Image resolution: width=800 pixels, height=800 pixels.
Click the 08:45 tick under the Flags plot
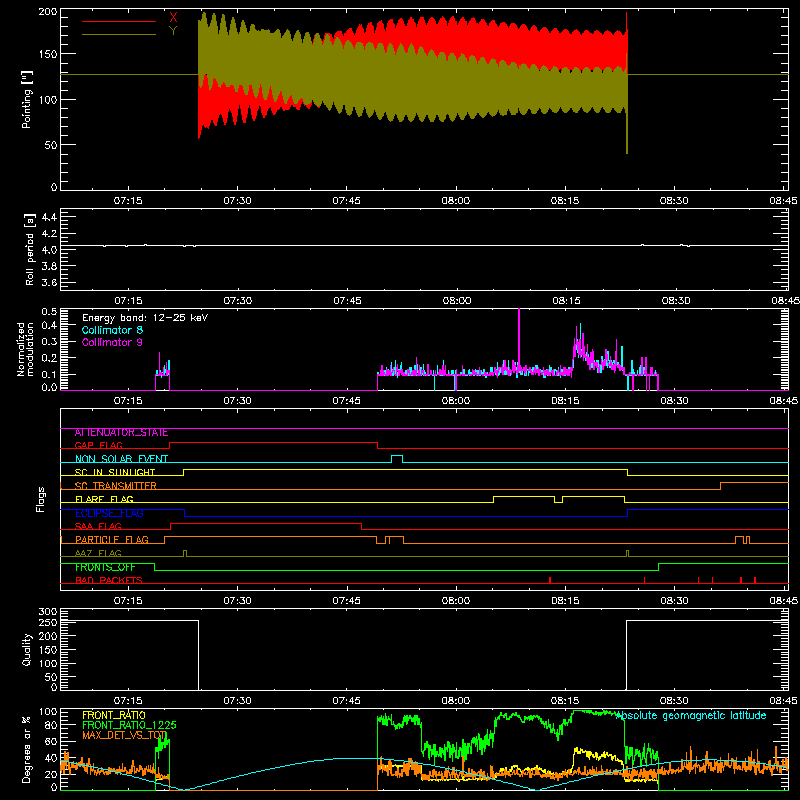(784, 601)
